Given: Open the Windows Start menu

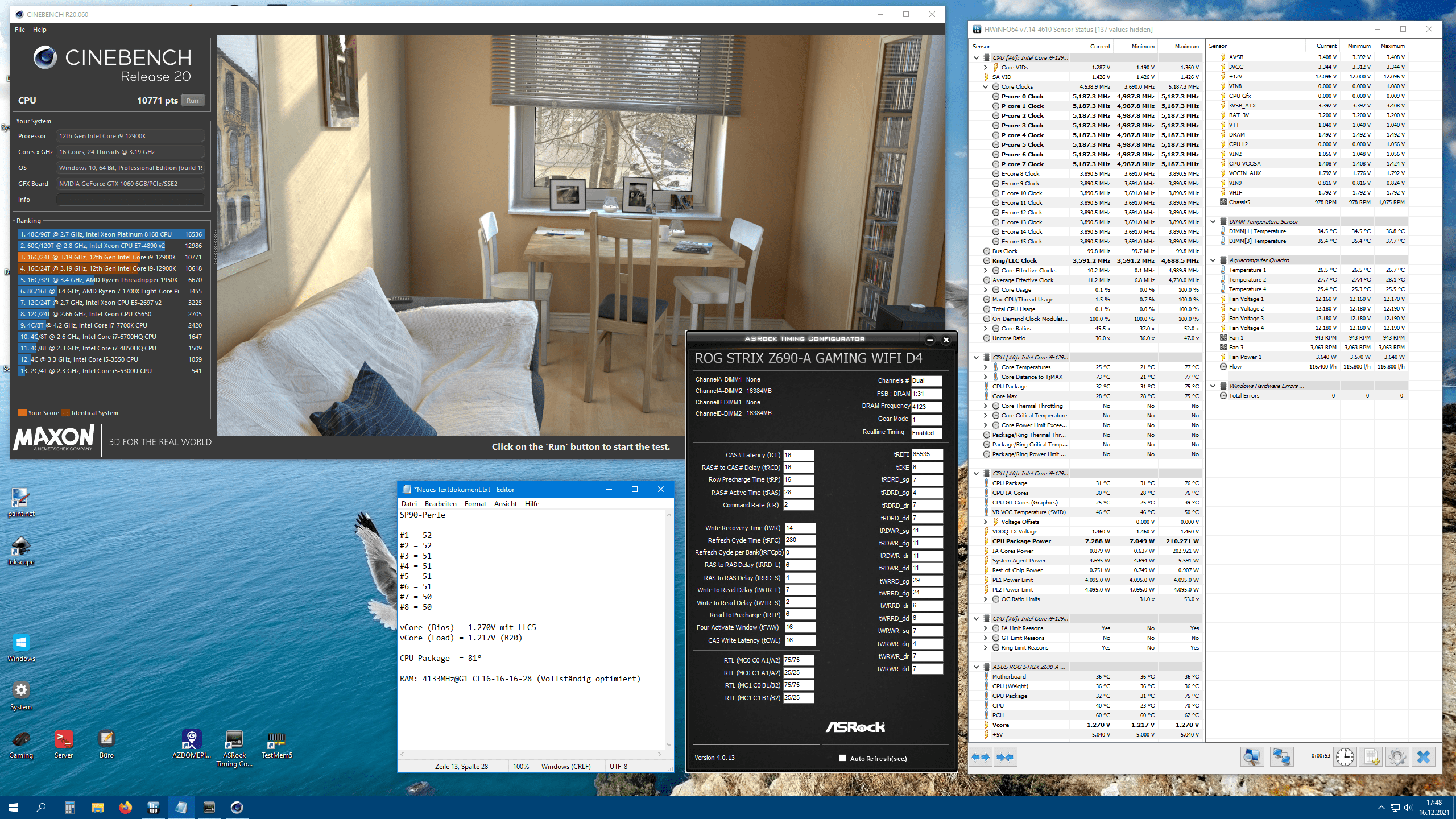Looking at the screenshot, I should click(x=14, y=807).
